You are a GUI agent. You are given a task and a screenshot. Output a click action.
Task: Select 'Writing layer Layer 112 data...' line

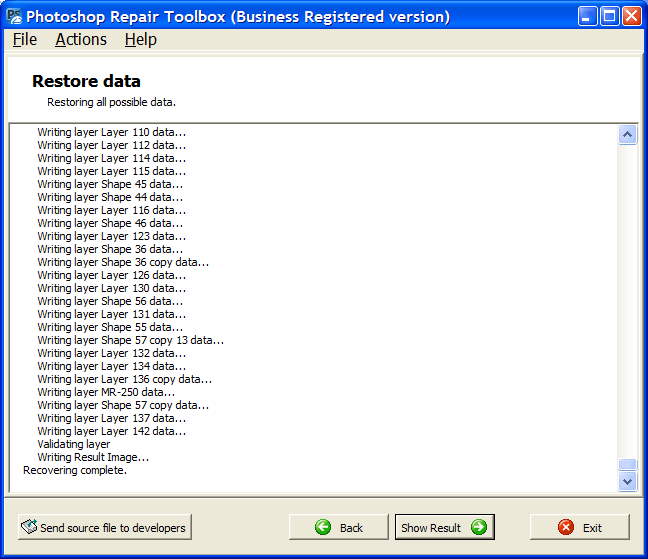(x=112, y=145)
